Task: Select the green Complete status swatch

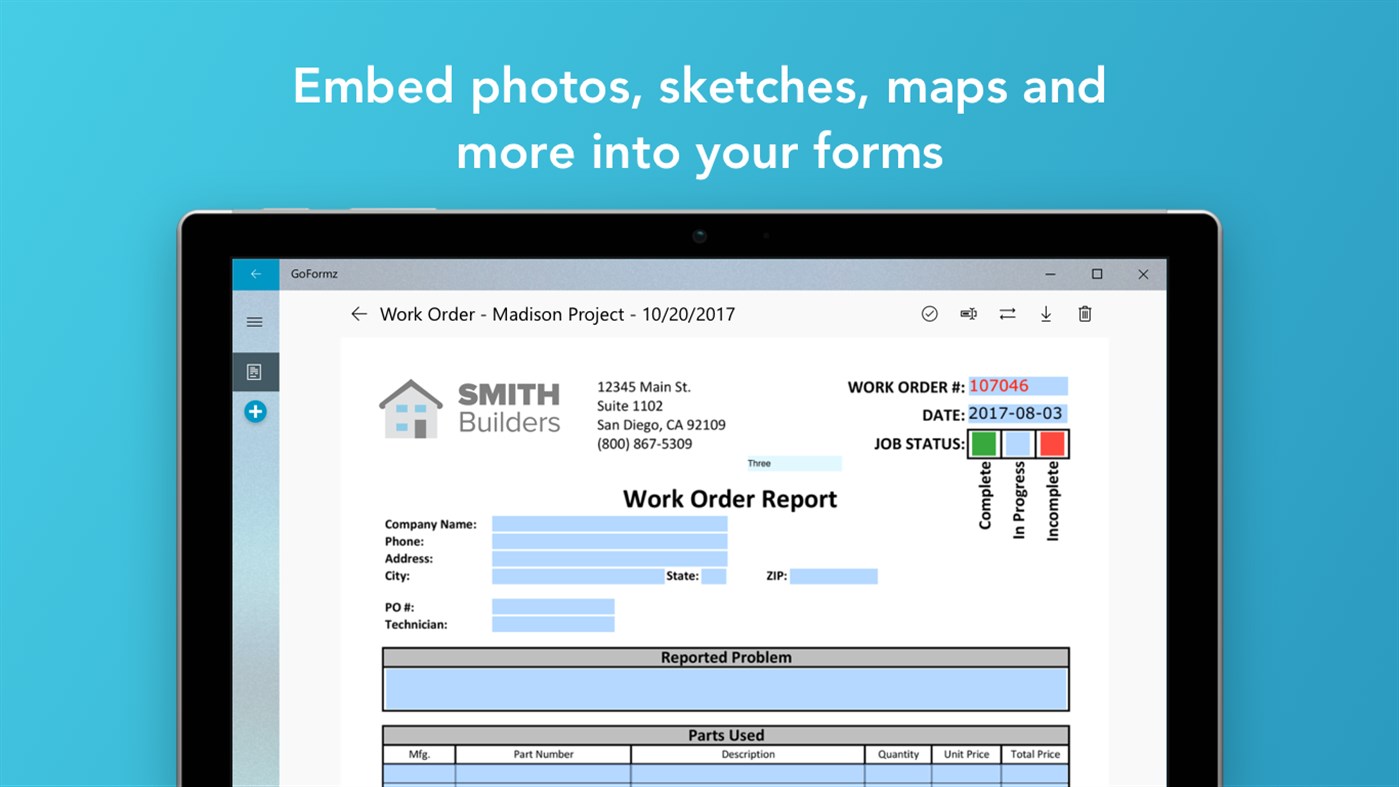Action: (982, 443)
